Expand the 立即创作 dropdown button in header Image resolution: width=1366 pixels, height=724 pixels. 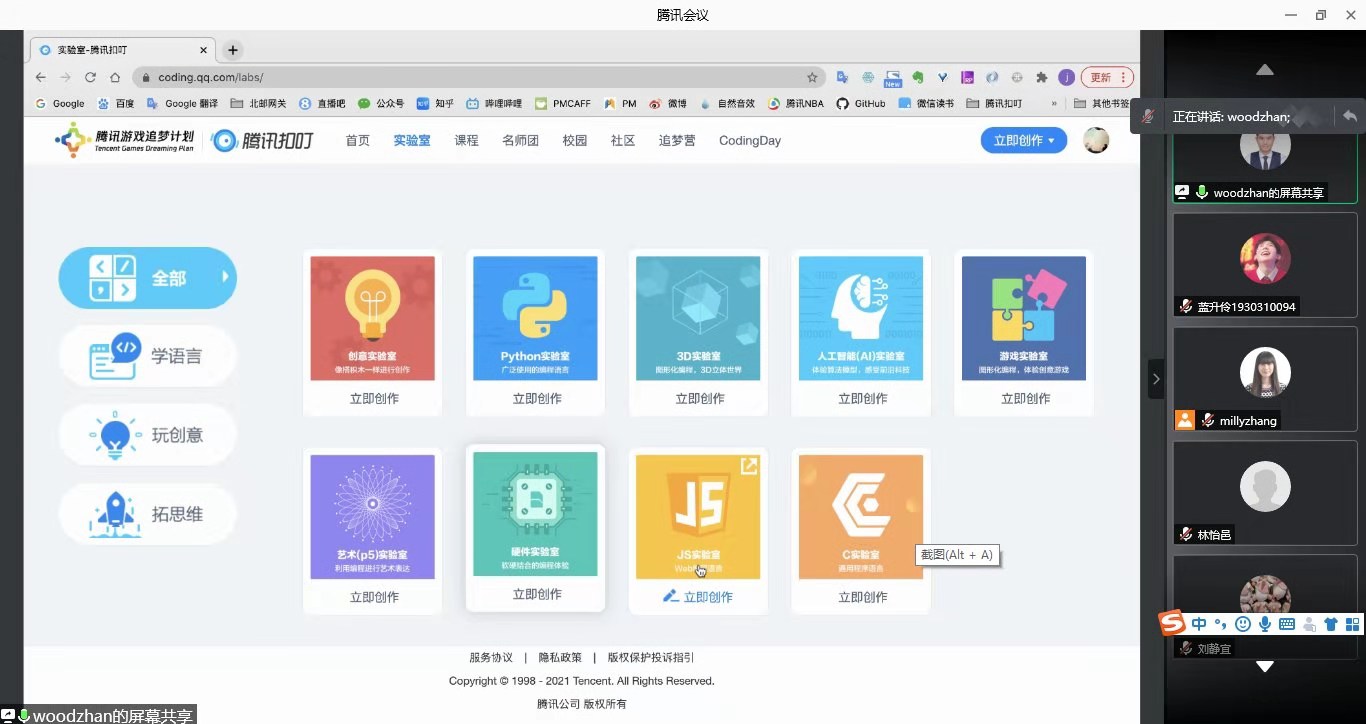tap(1024, 141)
